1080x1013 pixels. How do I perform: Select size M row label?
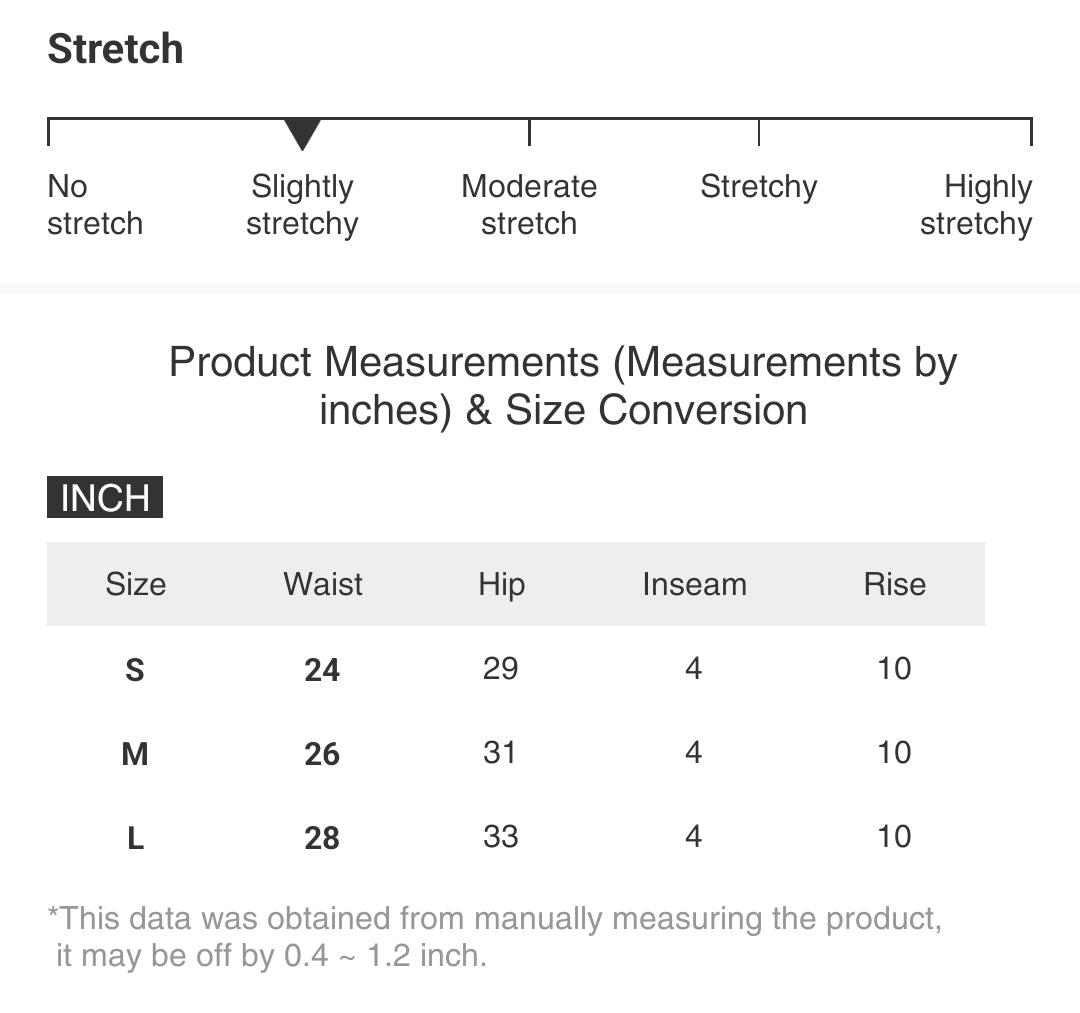pyautogui.click(x=135, y=753)
